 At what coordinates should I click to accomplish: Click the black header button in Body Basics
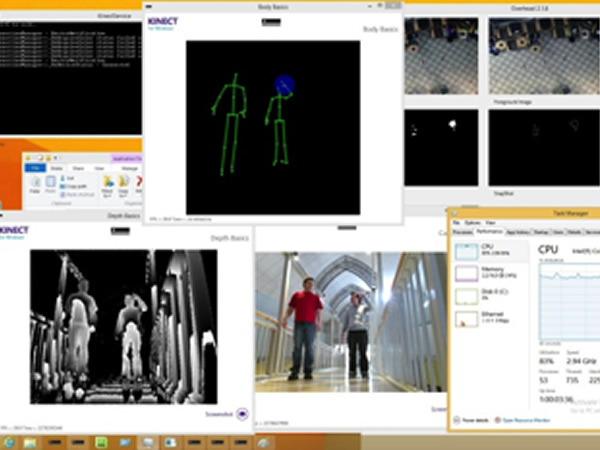click(271, 22)
